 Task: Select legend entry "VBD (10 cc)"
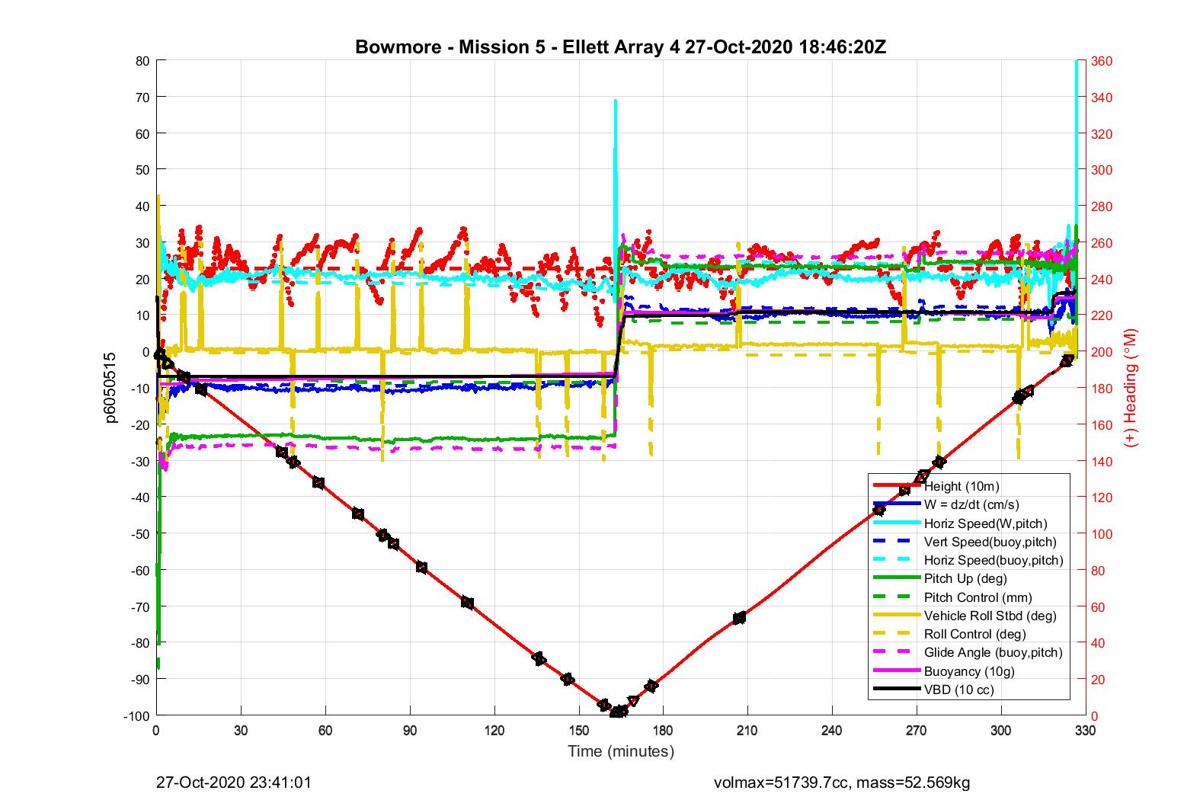click(957, 689)
